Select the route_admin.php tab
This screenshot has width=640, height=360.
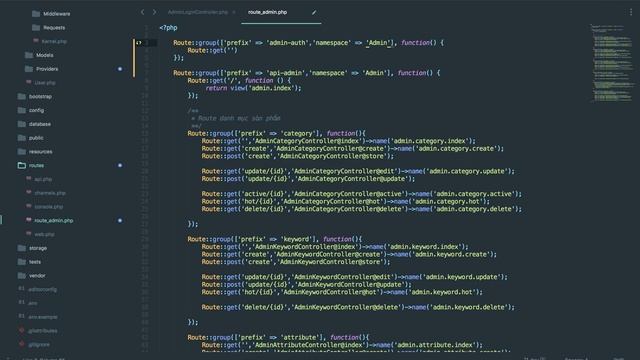coord(267,12)
